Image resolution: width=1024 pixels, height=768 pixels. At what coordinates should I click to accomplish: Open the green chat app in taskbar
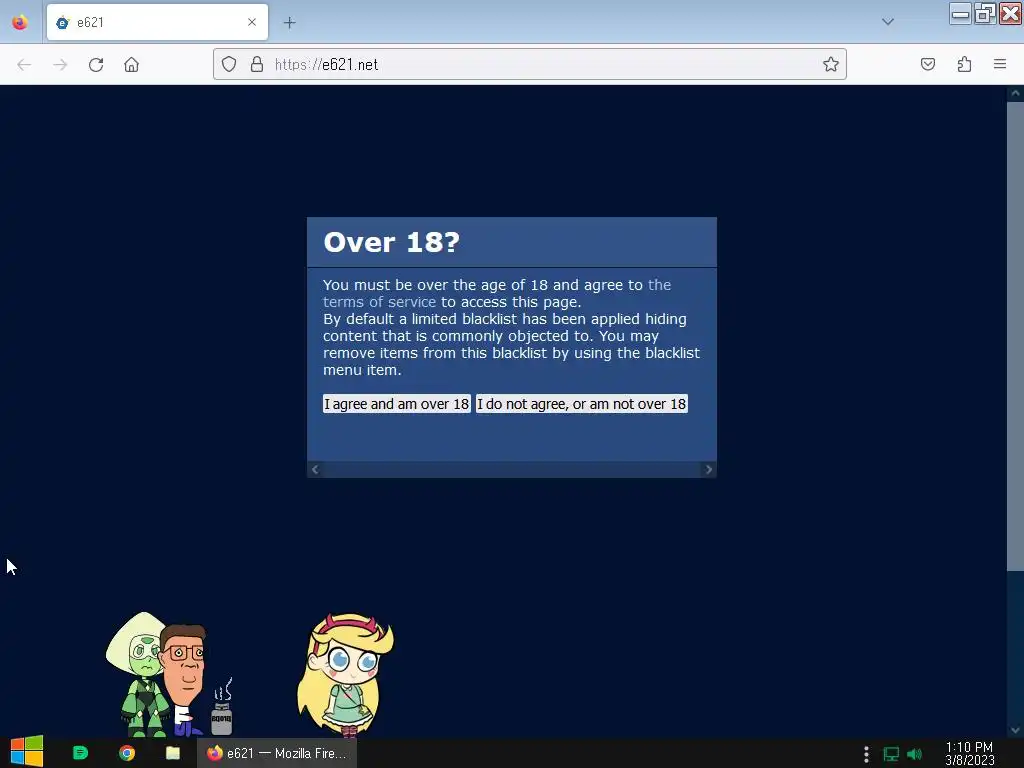coord(80,753)
